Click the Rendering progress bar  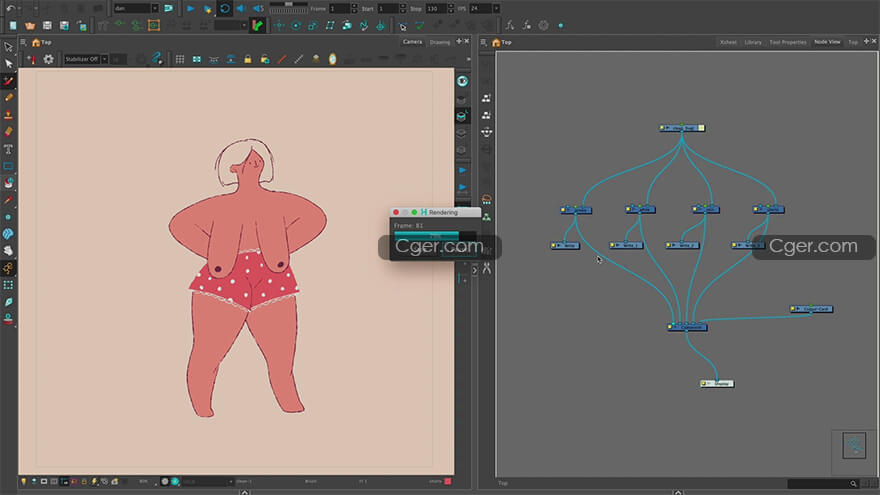click(x=435, y=236)
